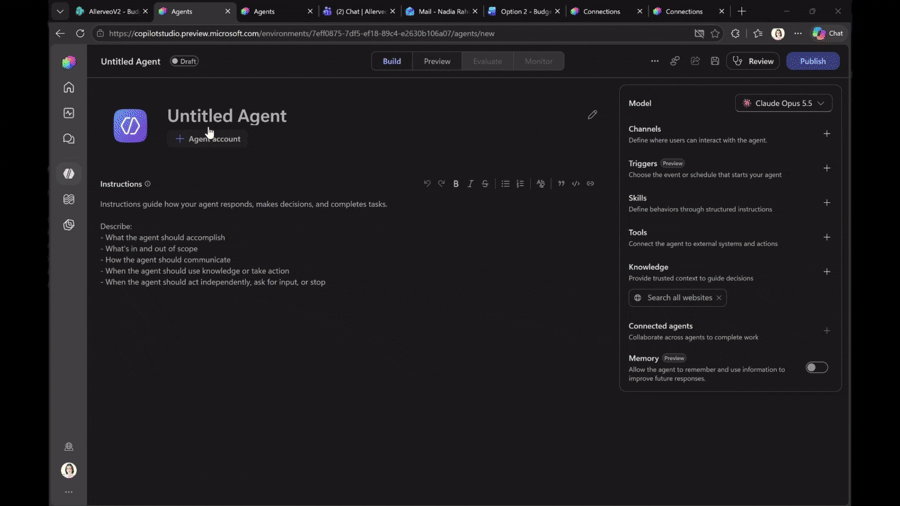Viewport: 900px width, 506px height.
Task: Open the analytics chart icon in sidebar
Action: coord(69,113)
